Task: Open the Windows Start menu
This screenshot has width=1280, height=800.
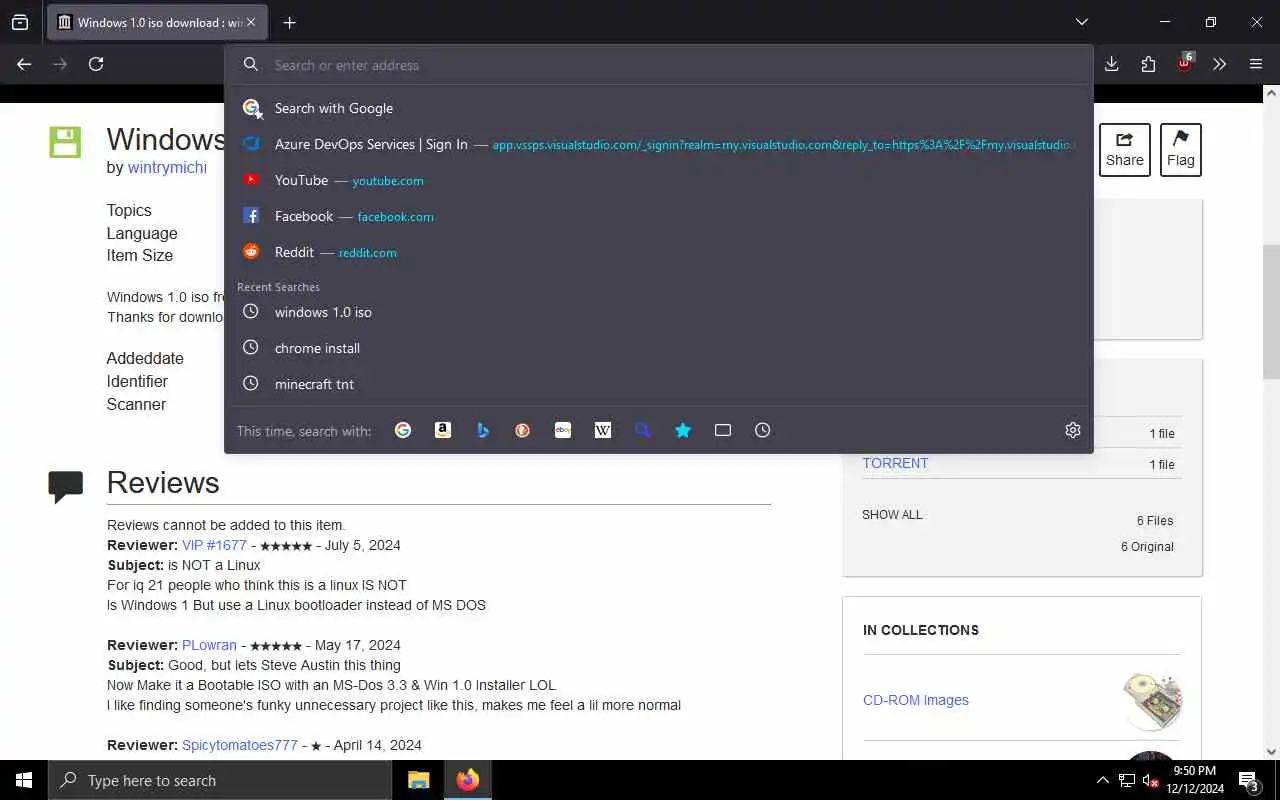Action: 24,780
